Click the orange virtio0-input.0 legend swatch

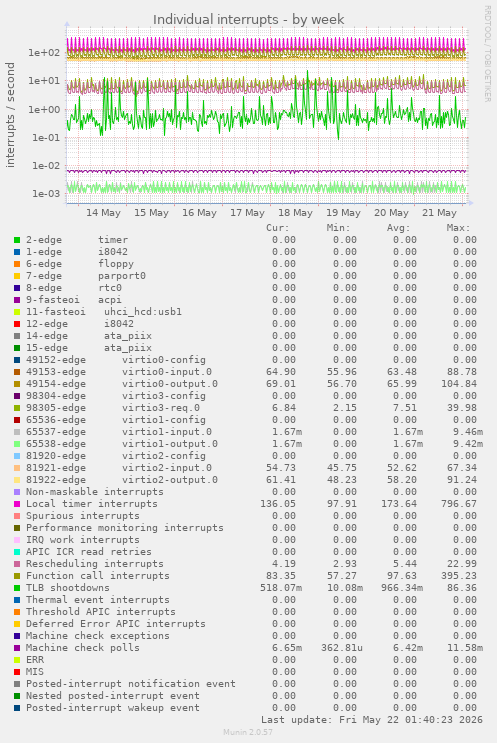[x=17, y=372]
